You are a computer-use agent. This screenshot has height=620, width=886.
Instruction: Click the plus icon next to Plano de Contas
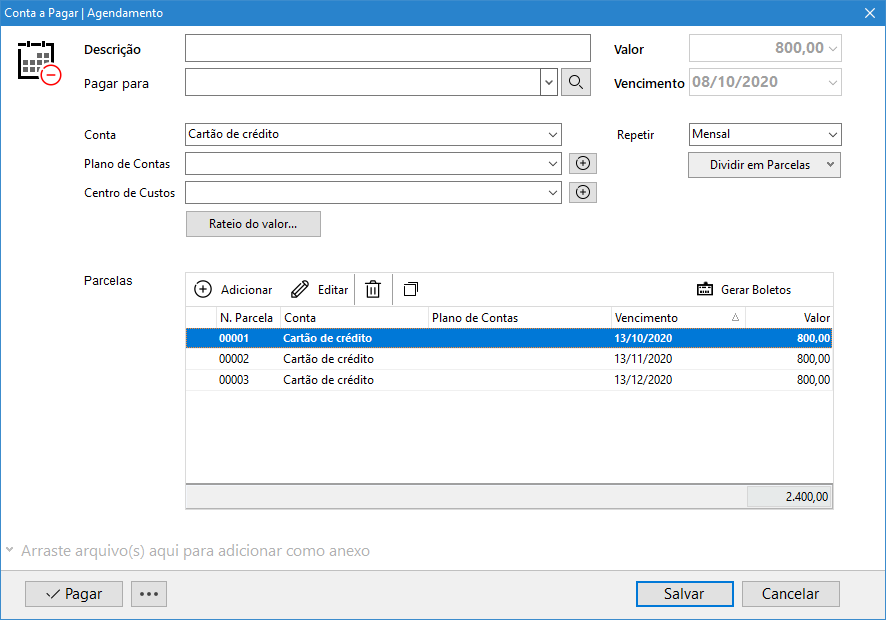pyautogui.click(x=582, y=164)
